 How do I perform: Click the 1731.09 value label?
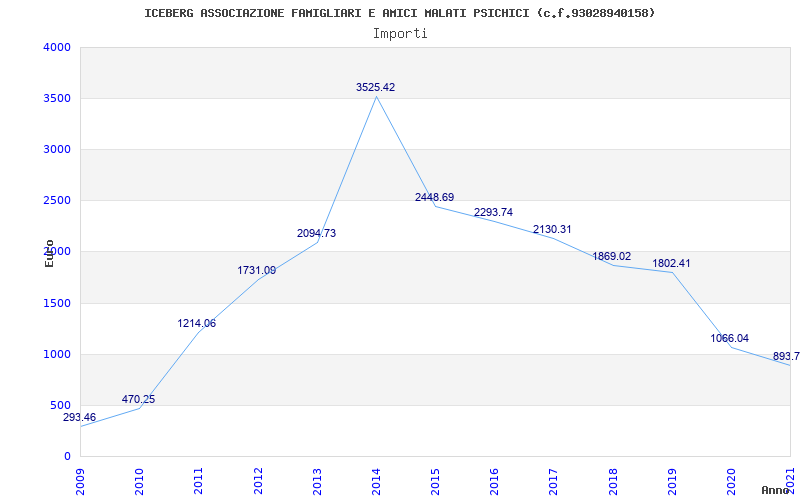point(257,270)
